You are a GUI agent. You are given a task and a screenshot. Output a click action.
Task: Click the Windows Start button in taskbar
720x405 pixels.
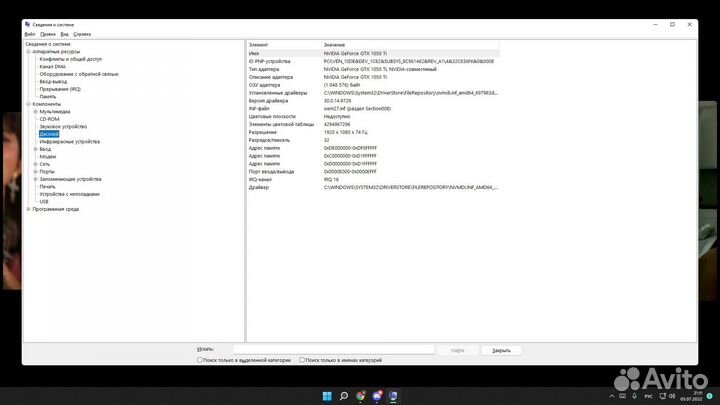click(327, 397)
